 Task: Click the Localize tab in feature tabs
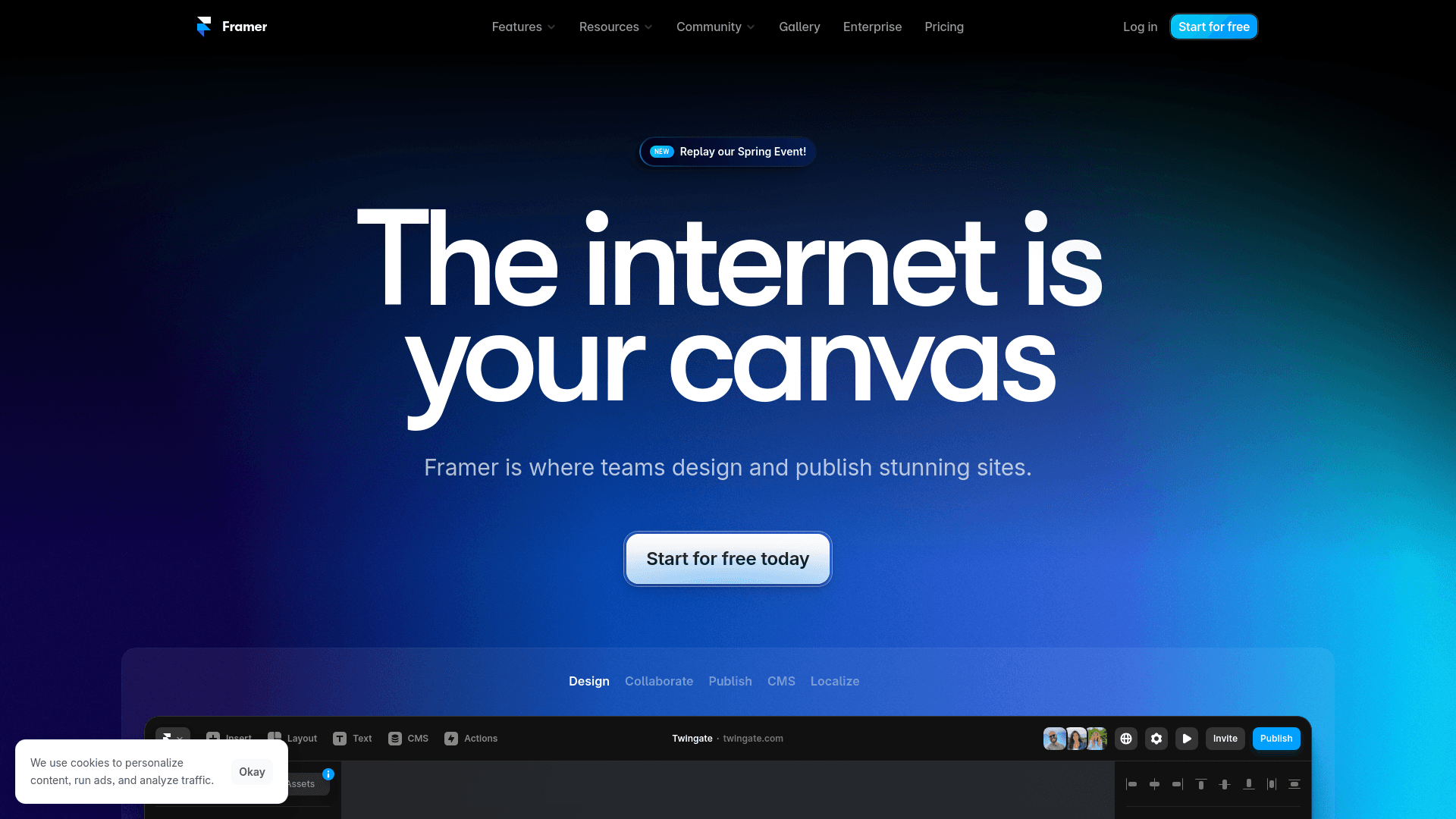(x=835, y=681)
